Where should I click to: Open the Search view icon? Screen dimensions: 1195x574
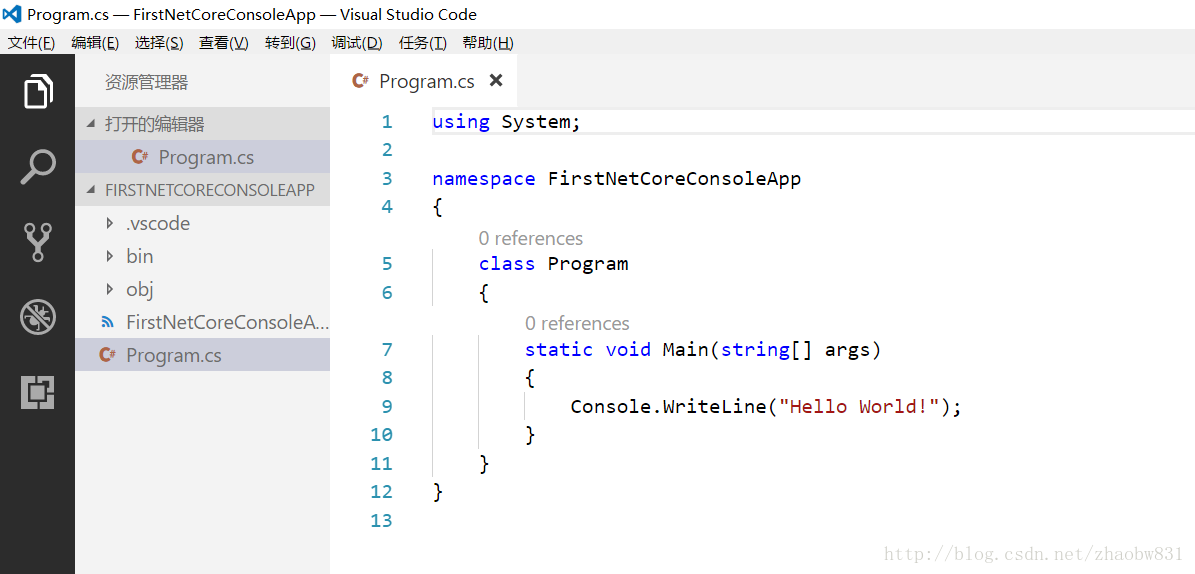coord(38,167)
